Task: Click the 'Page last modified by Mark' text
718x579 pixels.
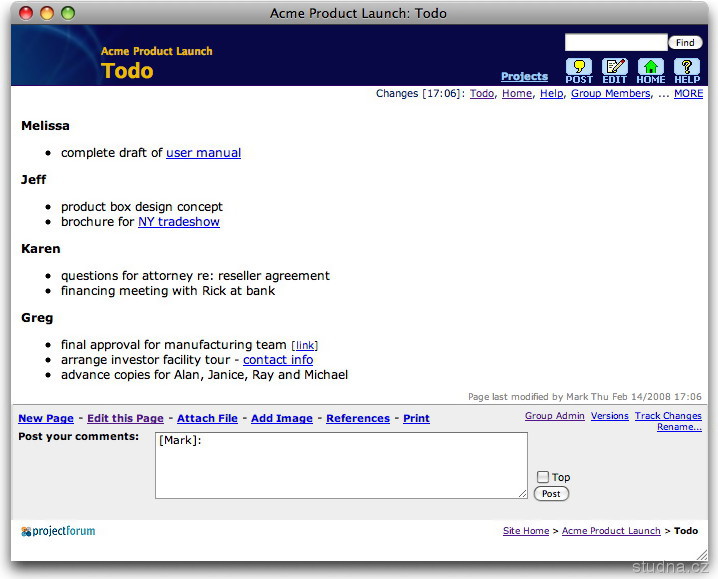Action: pyautogui.click(x=585, y=397)
